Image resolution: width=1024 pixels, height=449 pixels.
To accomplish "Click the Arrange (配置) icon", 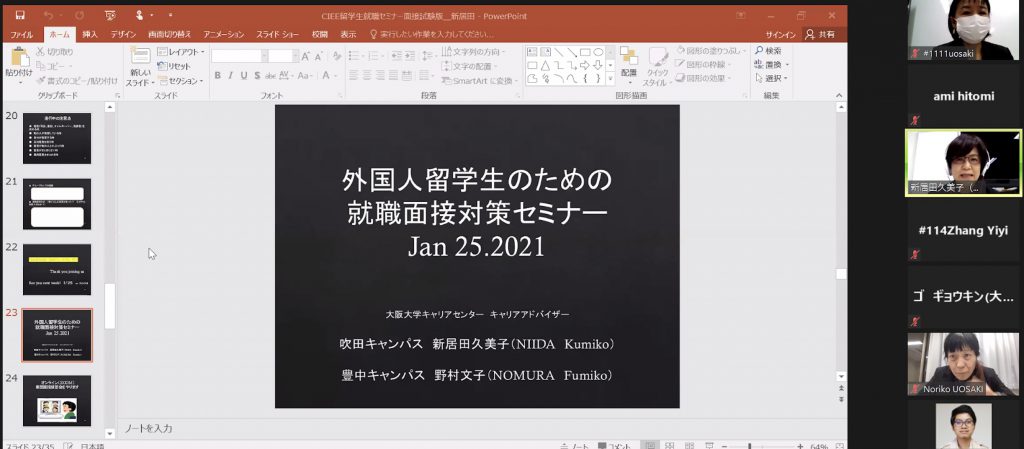I will [628, 58].
